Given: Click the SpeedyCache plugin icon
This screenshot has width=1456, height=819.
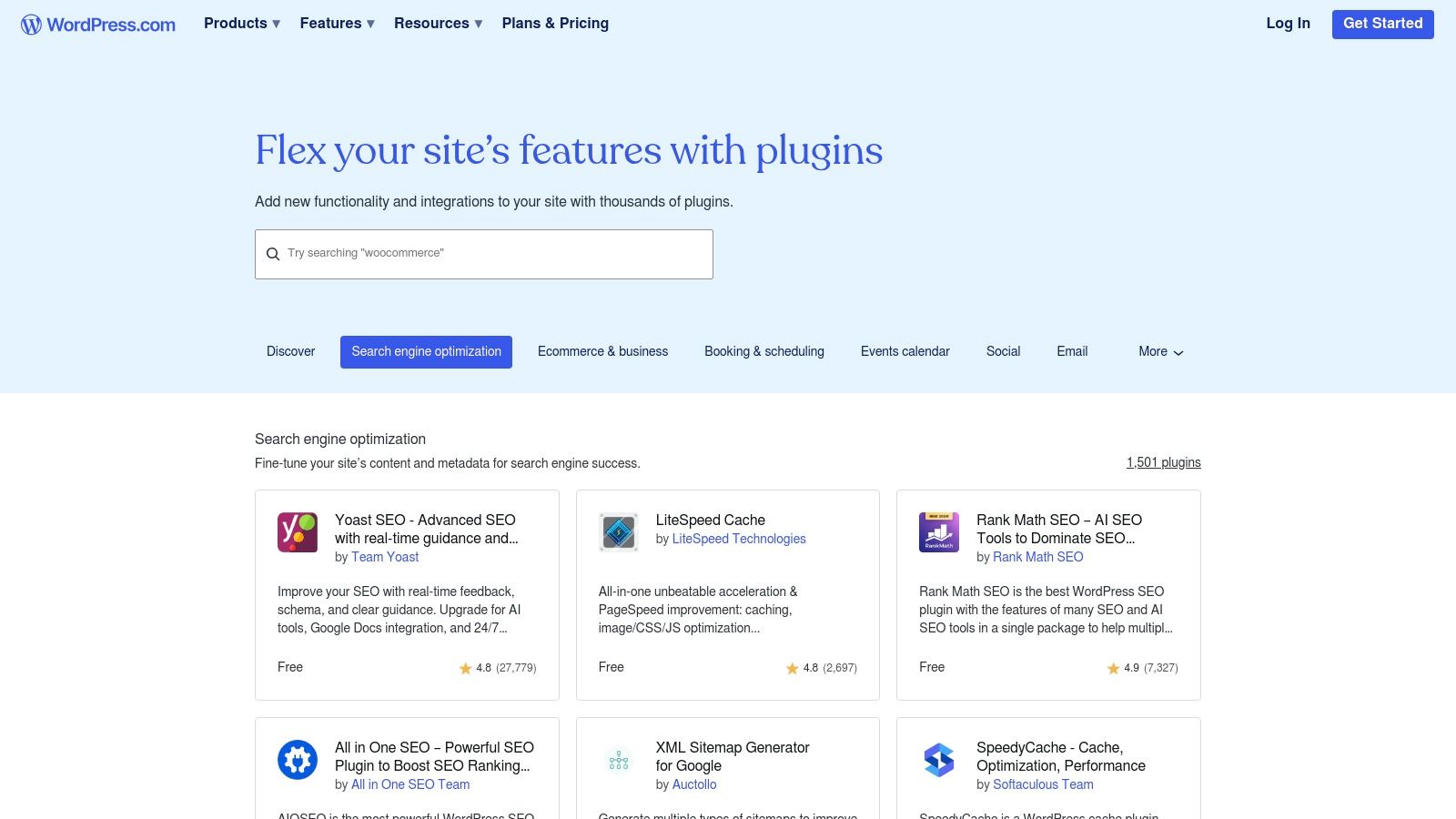Looking at the screenshot, I should 938,759.
